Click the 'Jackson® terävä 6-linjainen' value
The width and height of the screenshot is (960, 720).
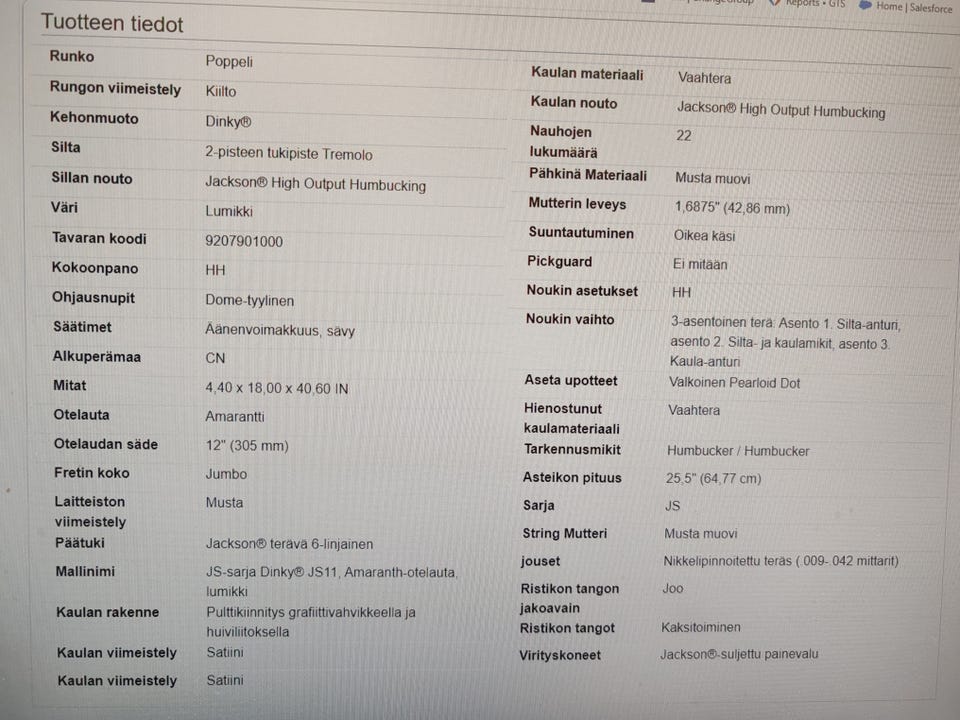point(290,544)
